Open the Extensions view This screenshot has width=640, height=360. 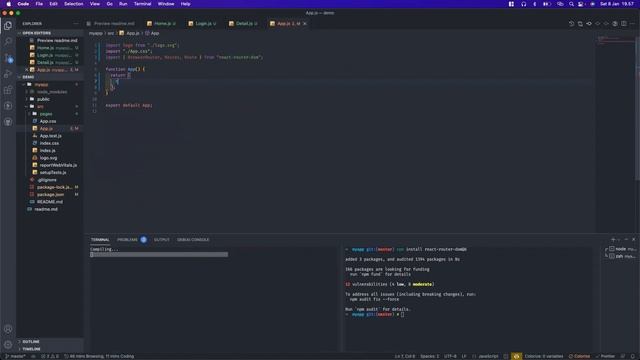pyautogui.click(x=8, y=90)
